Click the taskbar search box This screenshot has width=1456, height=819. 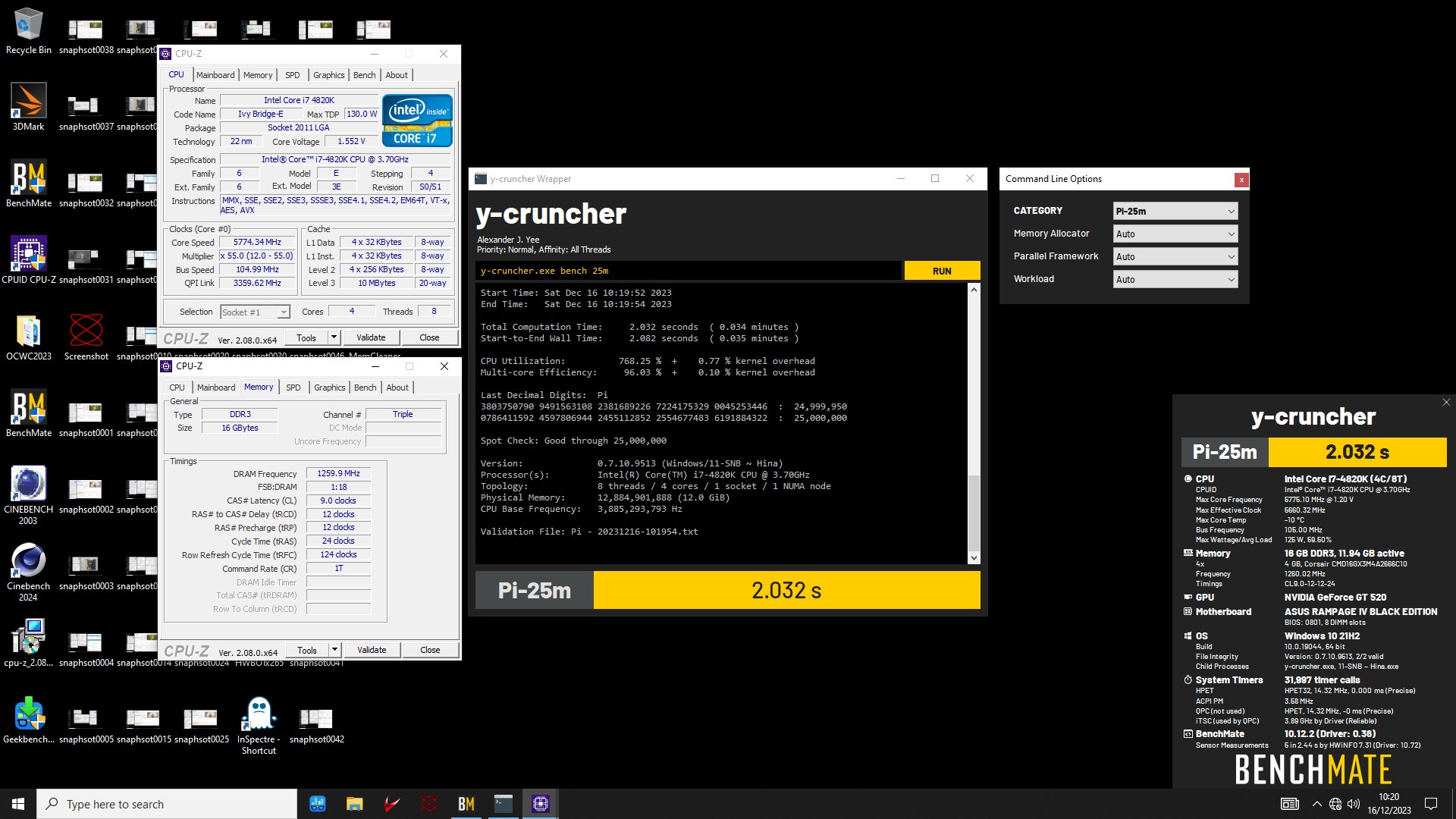[167, 804]
